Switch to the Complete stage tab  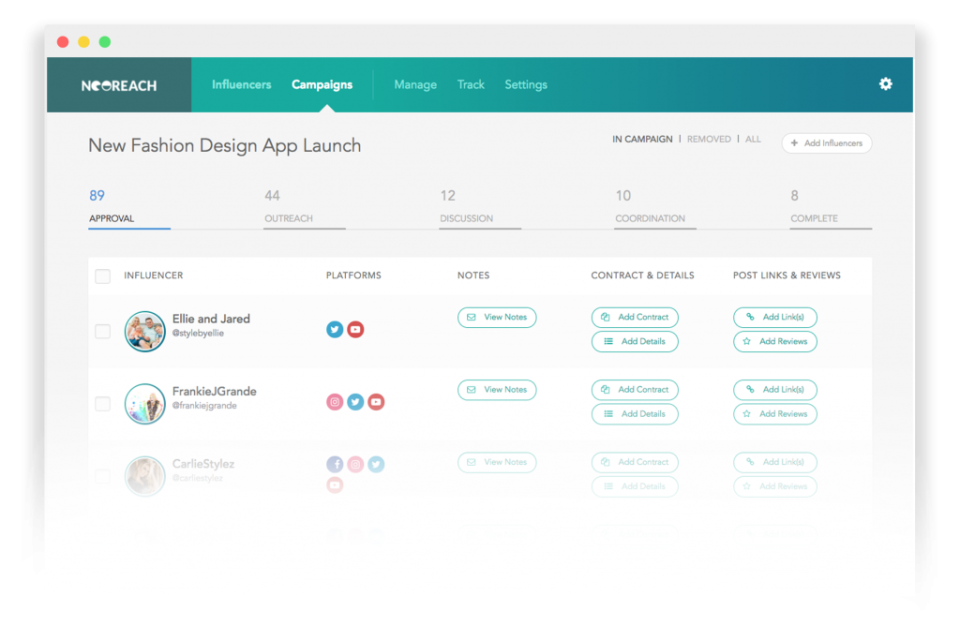tap(831, 208)
